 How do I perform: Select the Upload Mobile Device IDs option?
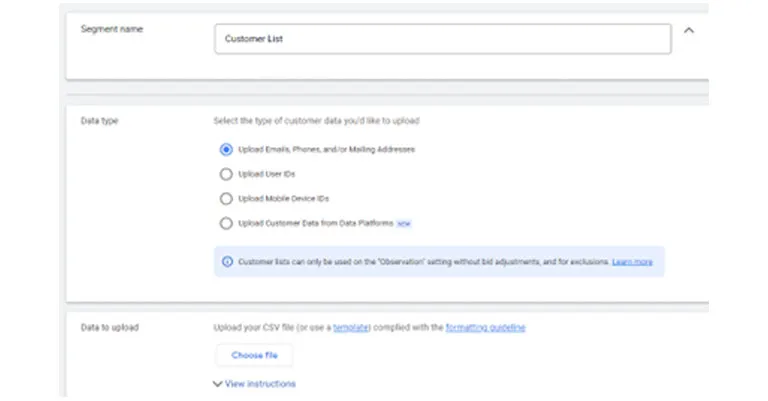[x=226, y=198]
